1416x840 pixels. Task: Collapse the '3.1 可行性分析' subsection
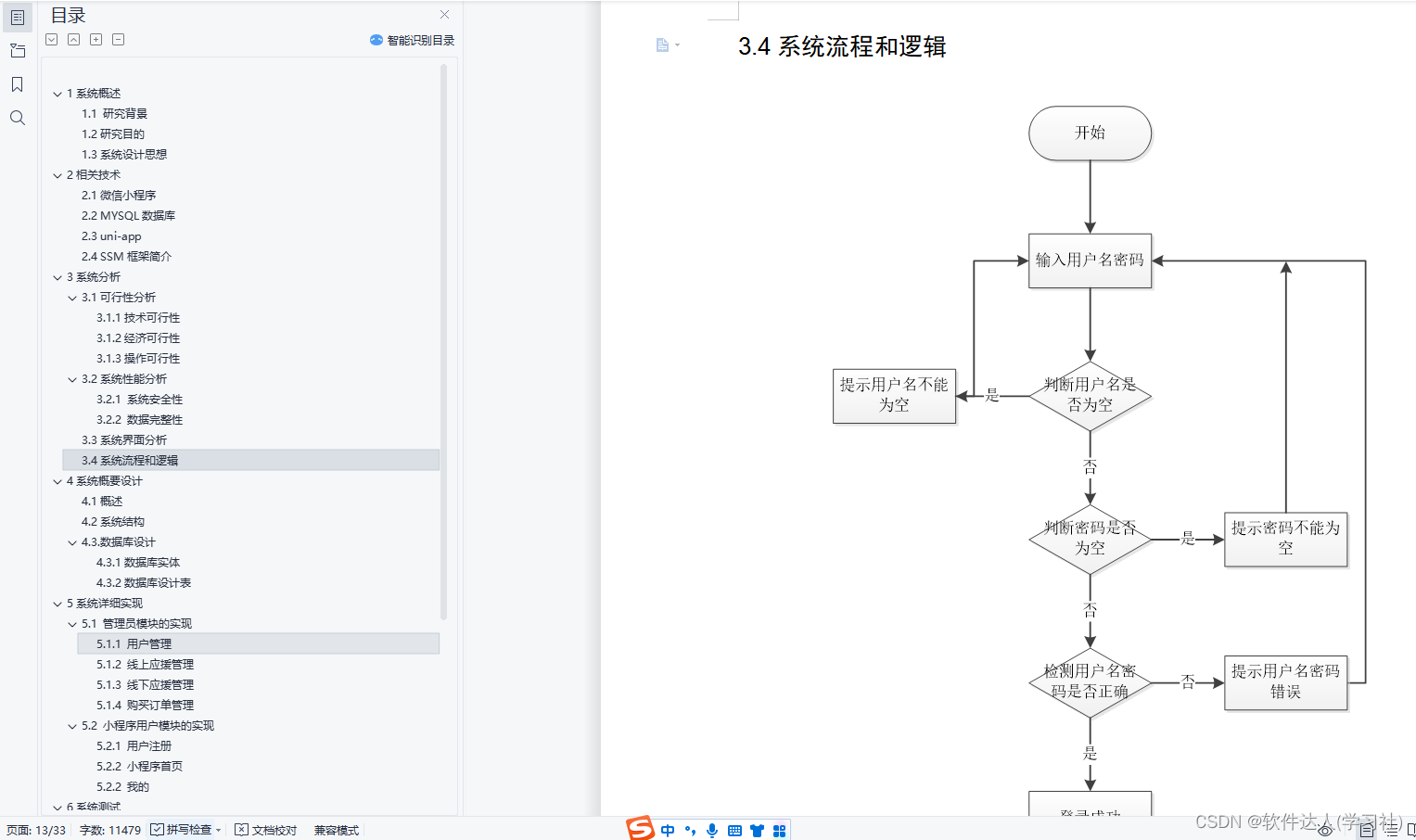click(72, 298)
